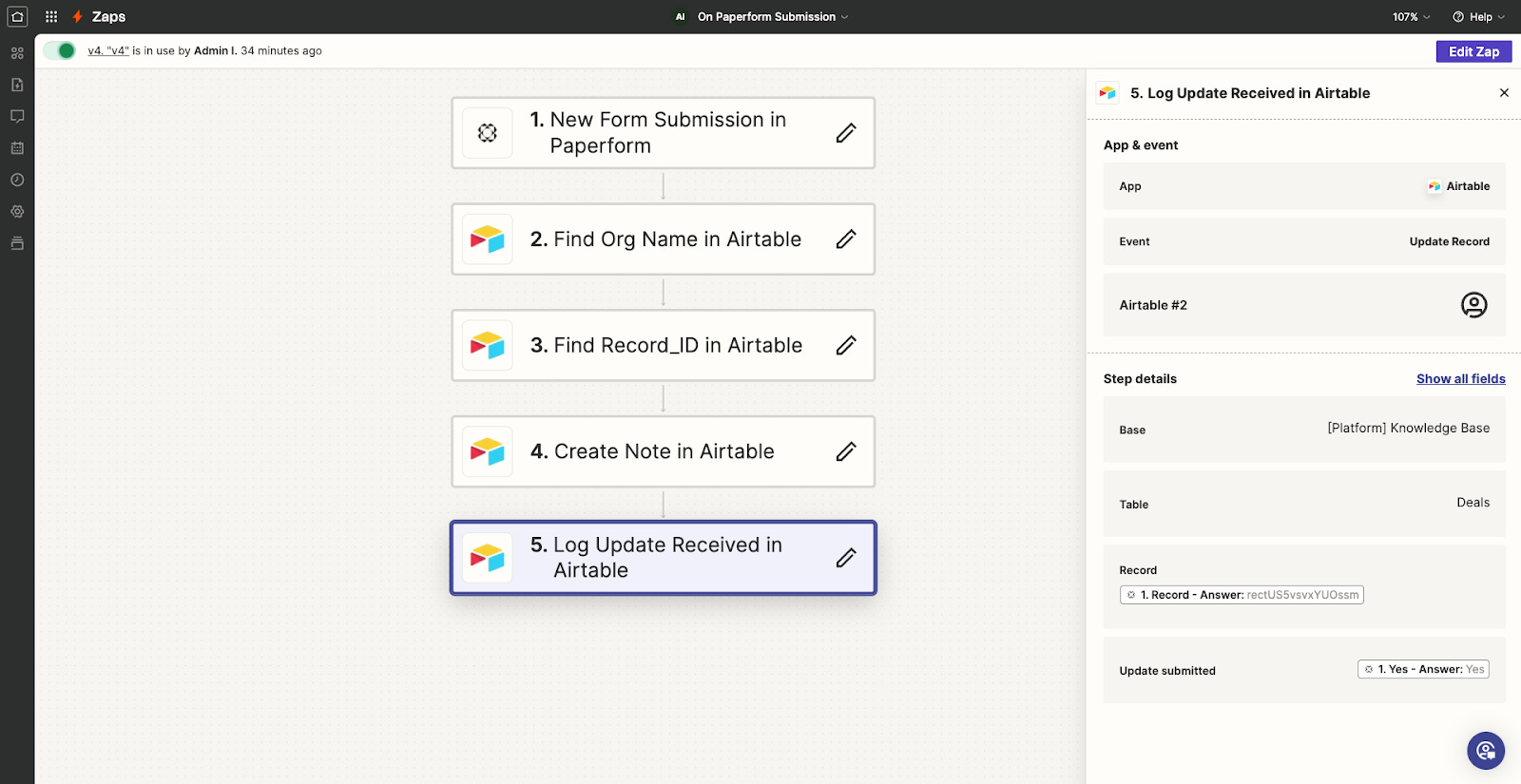
Task: Open the sidebar file with bolt icon
Action: coord(17,85)
